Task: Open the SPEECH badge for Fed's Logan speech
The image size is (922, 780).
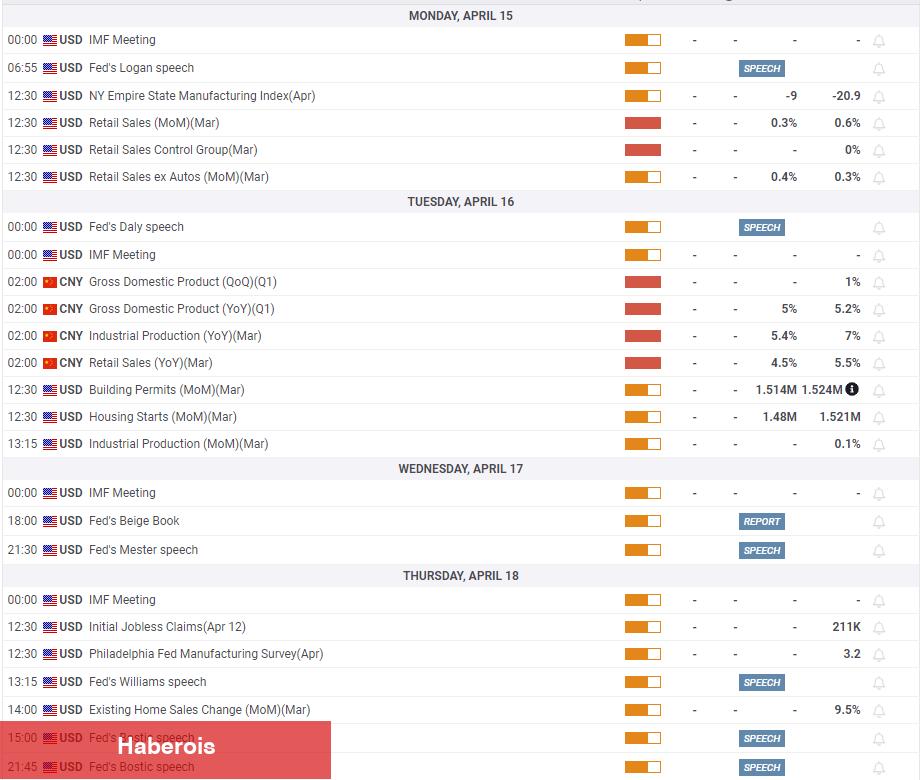Action: tap(761, 69)
